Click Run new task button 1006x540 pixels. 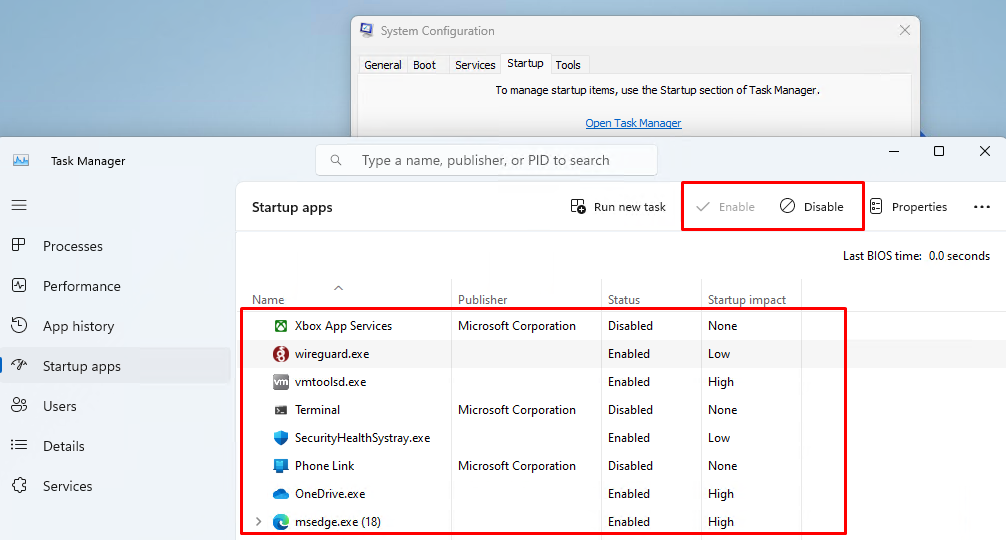(x=618, y=207)
